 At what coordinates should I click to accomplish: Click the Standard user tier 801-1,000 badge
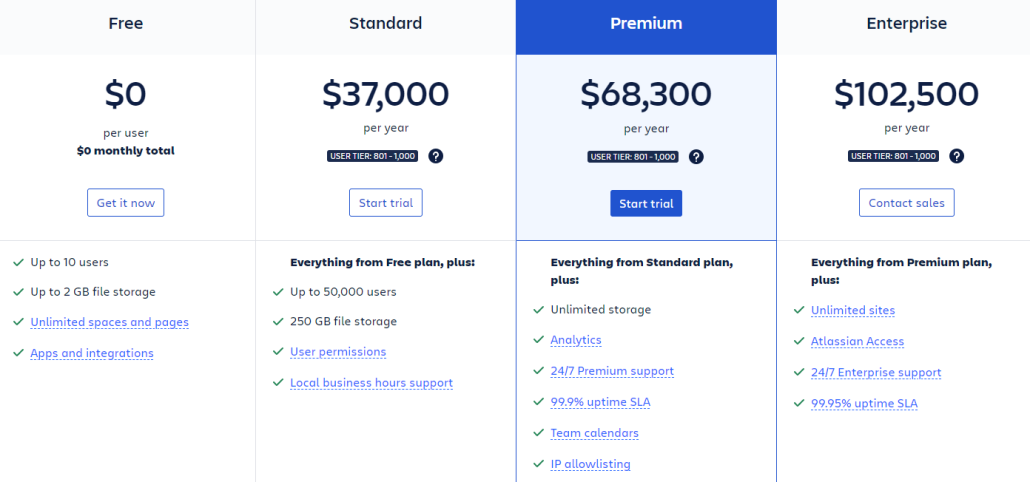point(372,156)
